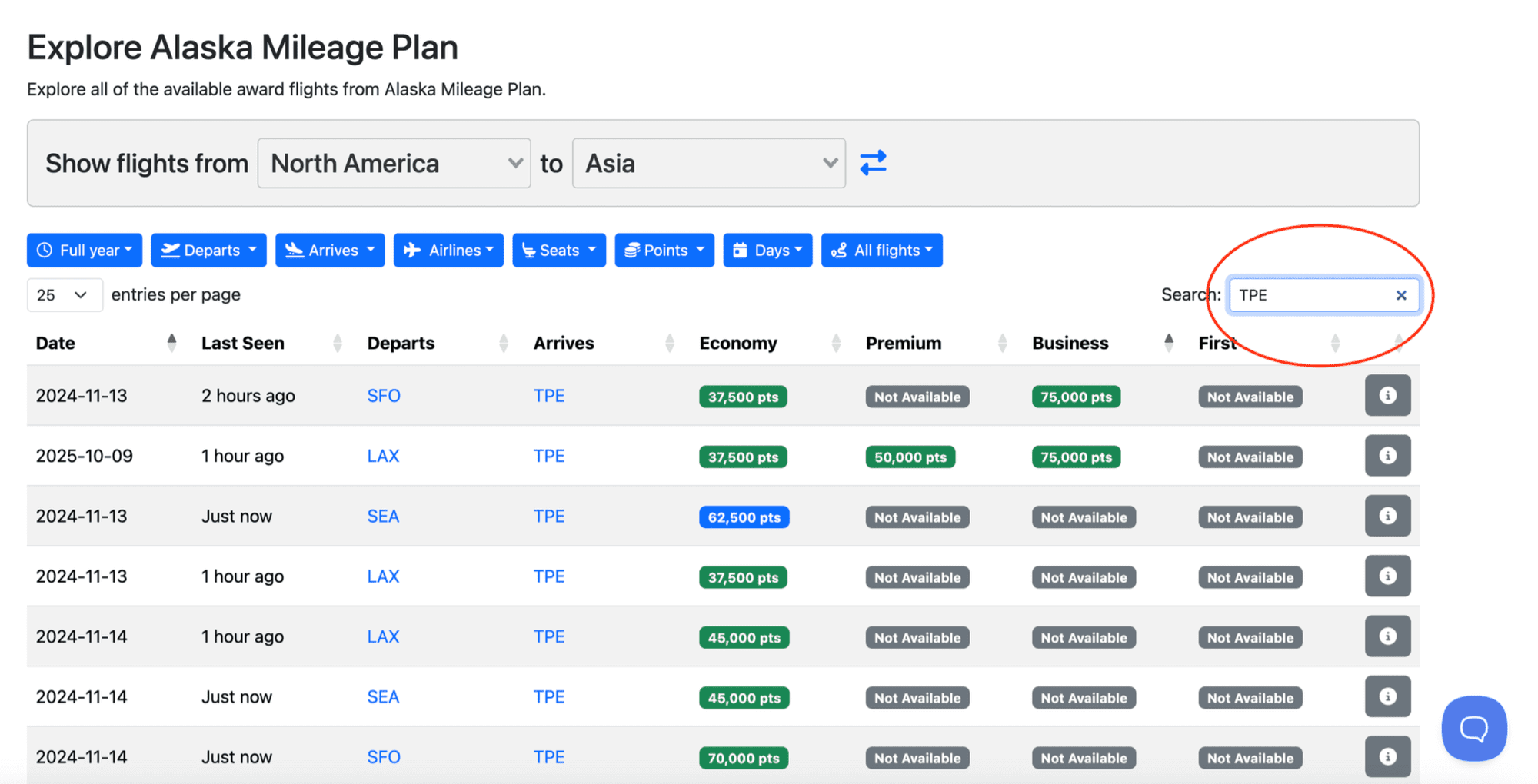
Task: Select the '2 hours ago' last seen cell
Action: point(248,396)
